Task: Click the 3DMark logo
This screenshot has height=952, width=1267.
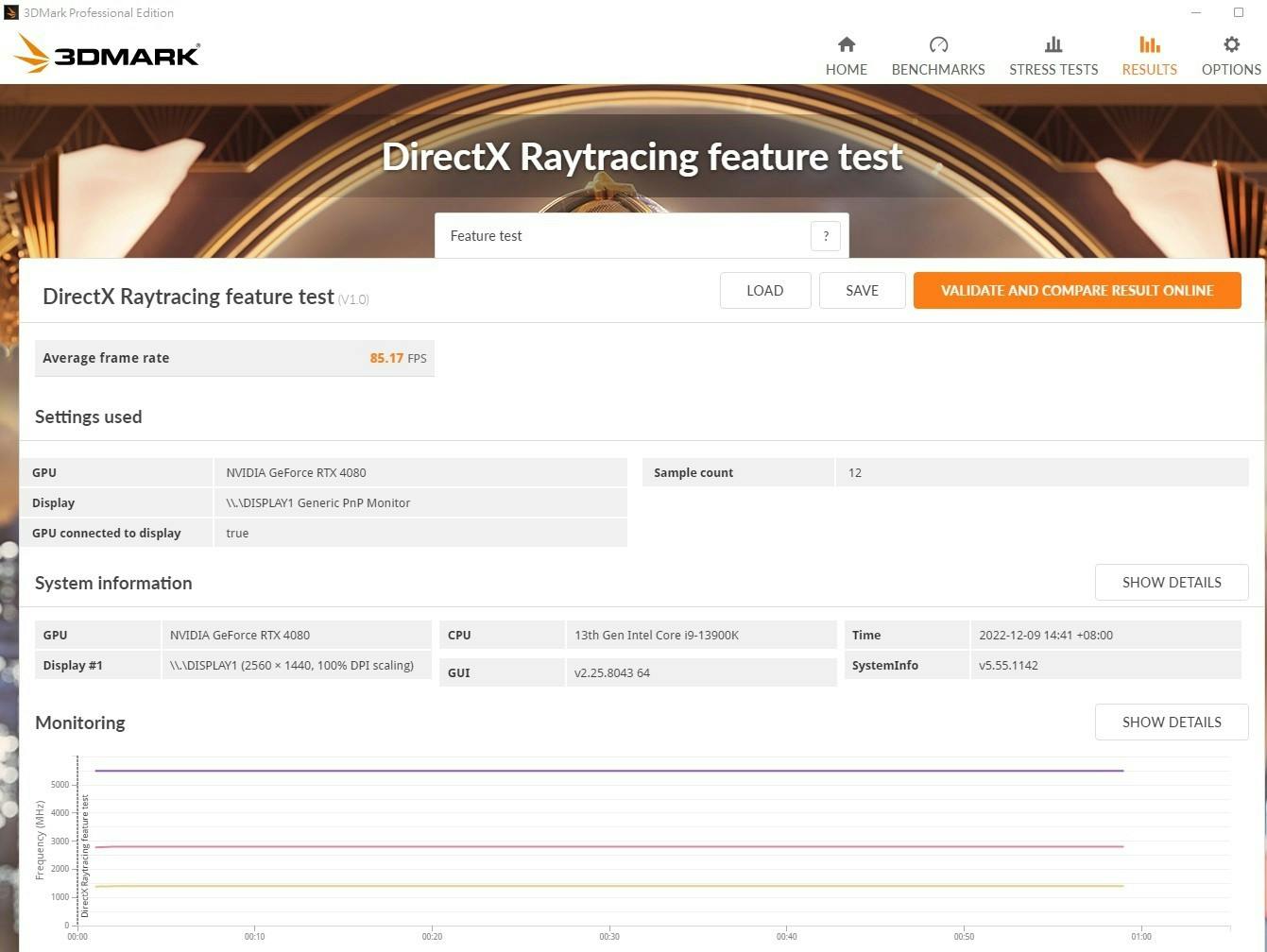Action: pos(107,54)
